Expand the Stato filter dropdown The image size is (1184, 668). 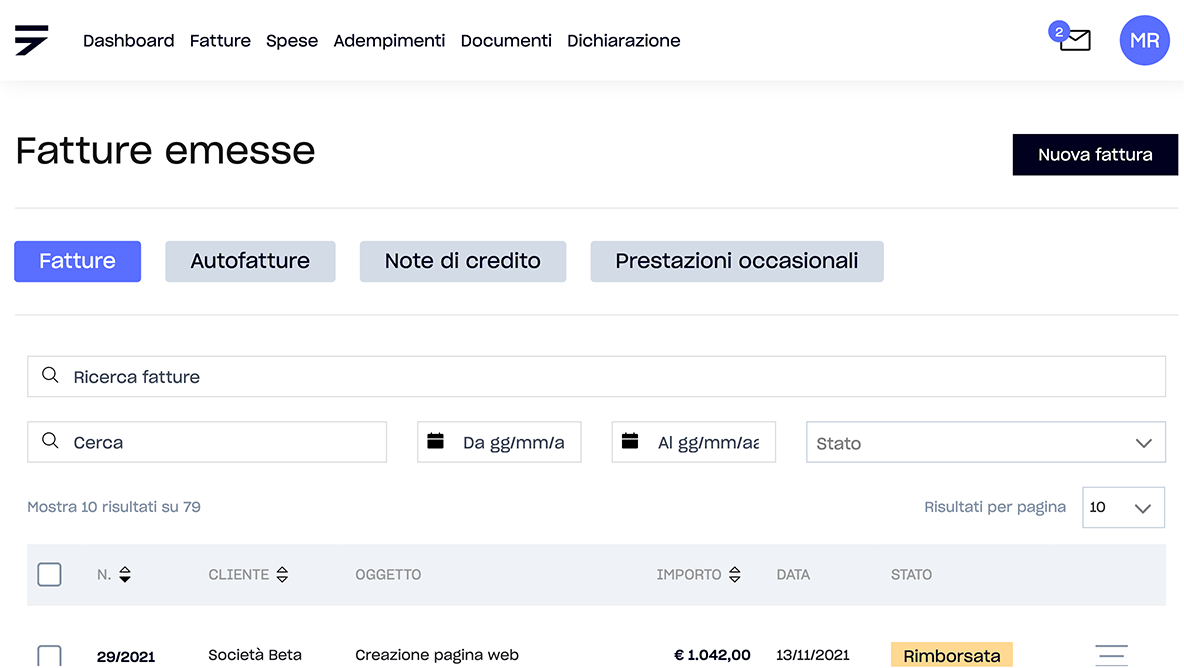pyautogui.click(x=985, y=443)
